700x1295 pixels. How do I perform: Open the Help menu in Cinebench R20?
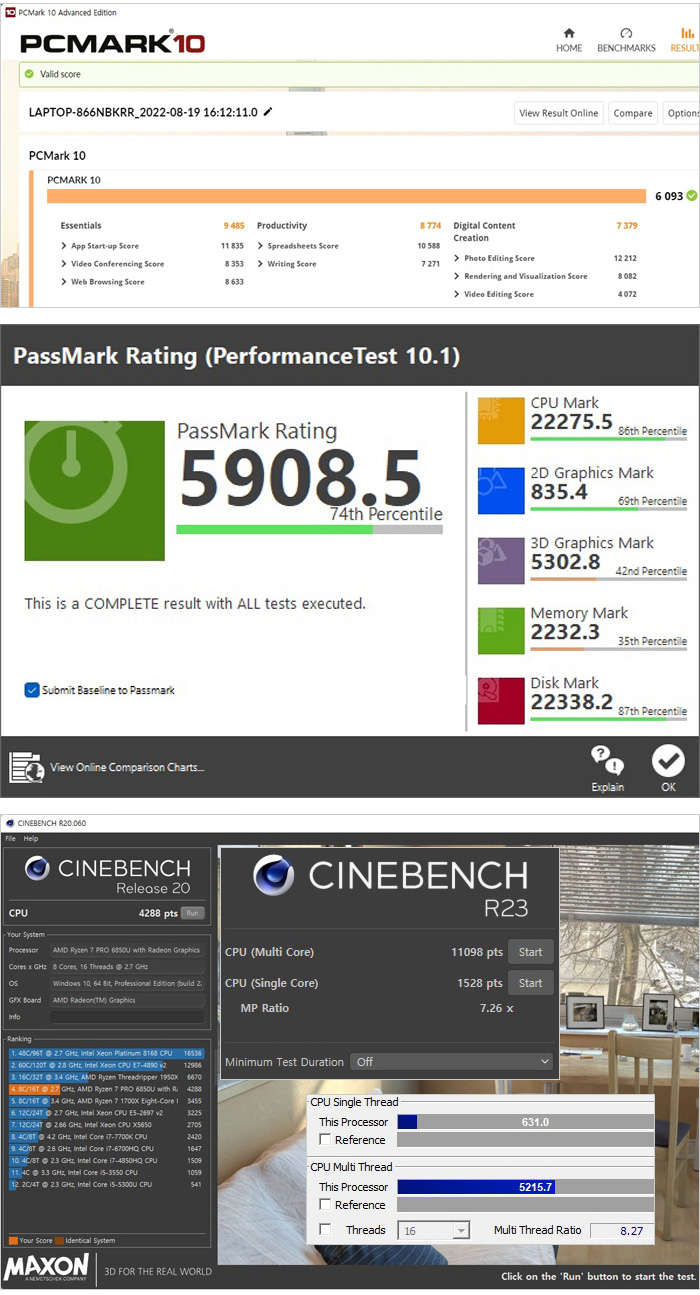coord(31,838)
